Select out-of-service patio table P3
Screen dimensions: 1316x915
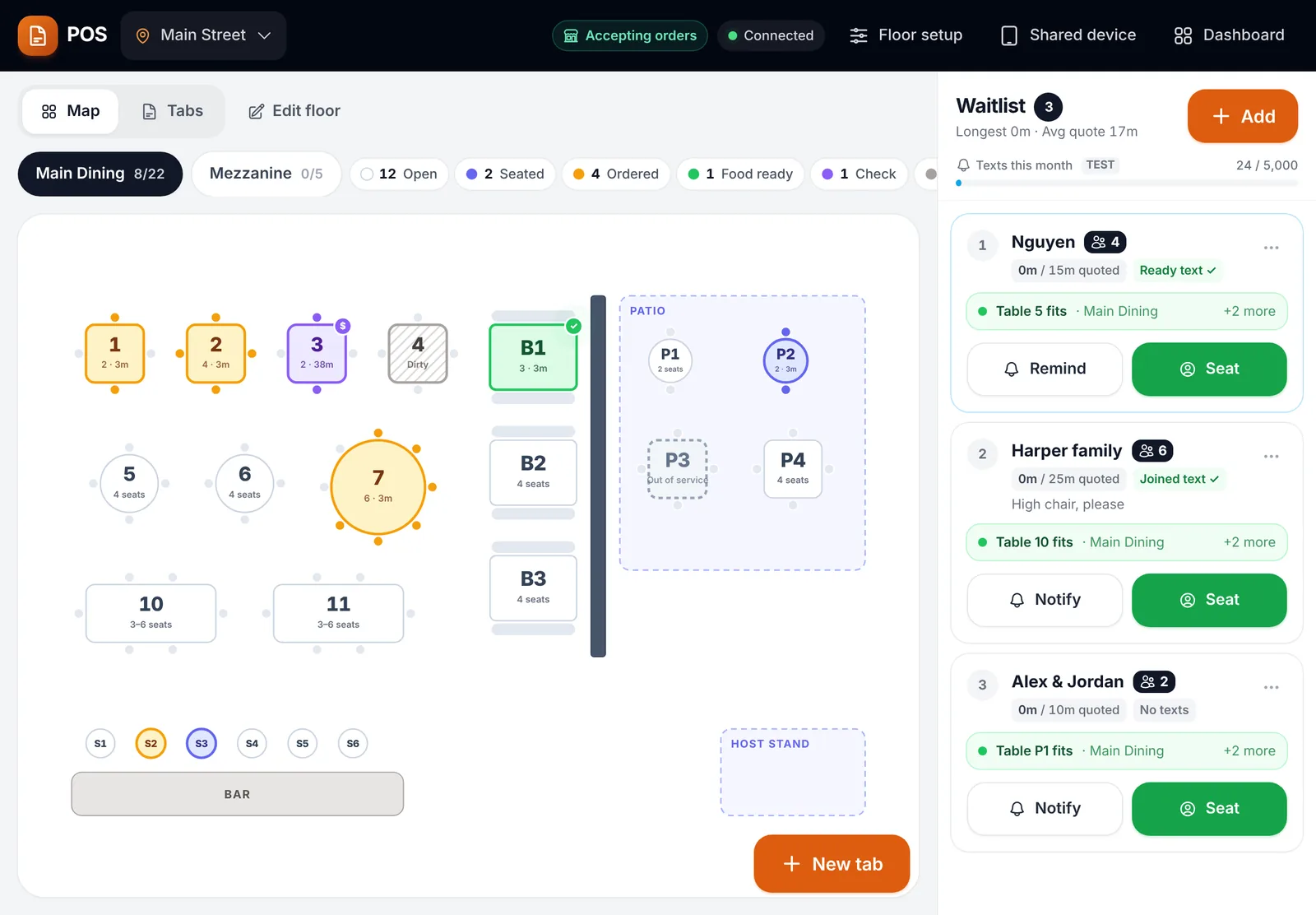click(x=678, y=469)
